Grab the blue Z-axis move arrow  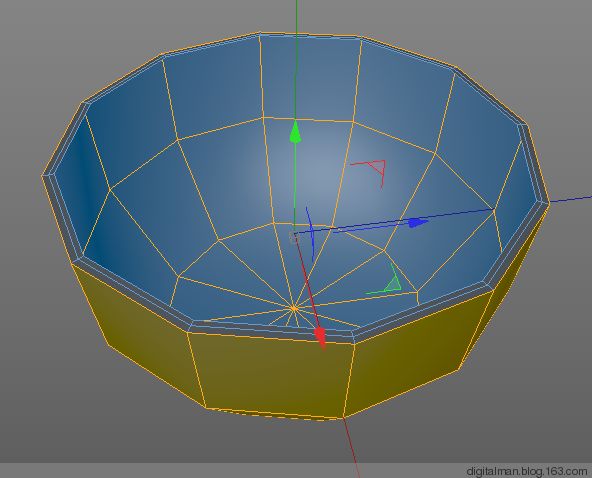click(418, 222)
